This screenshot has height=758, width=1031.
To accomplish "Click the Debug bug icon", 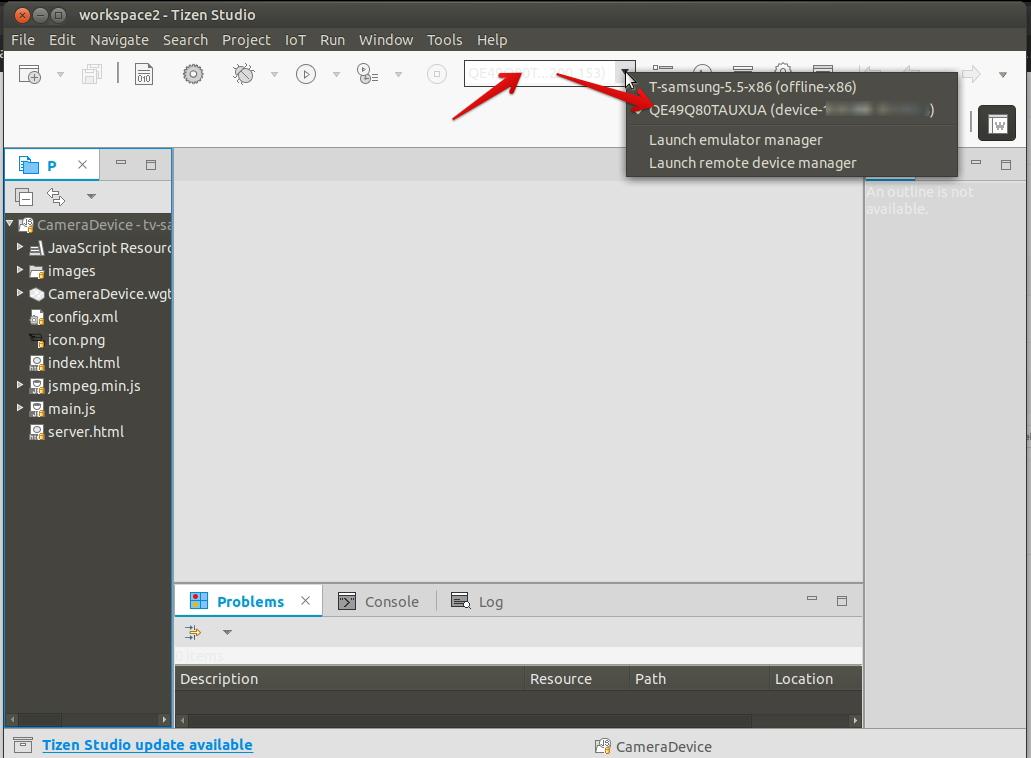I will [243, 74].
